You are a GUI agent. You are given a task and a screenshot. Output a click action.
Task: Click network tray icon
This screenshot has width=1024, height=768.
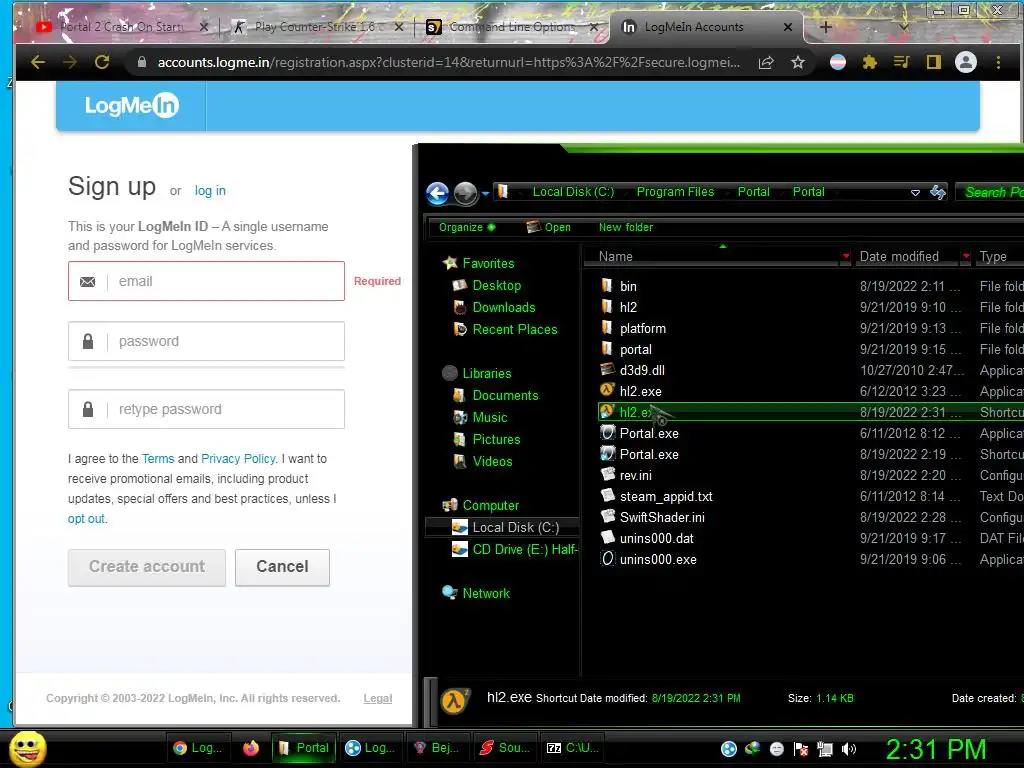pyautogui.click(x=825, y=749)
